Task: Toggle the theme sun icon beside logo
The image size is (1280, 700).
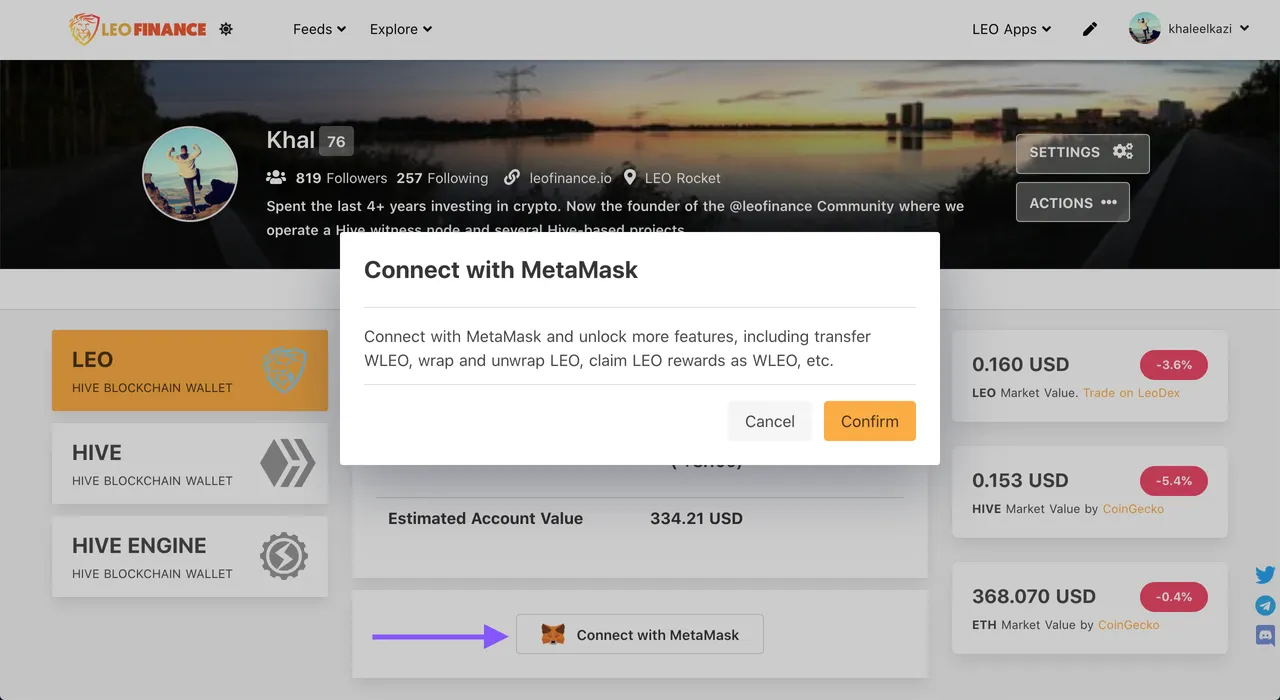Action: tap(226, 29)
